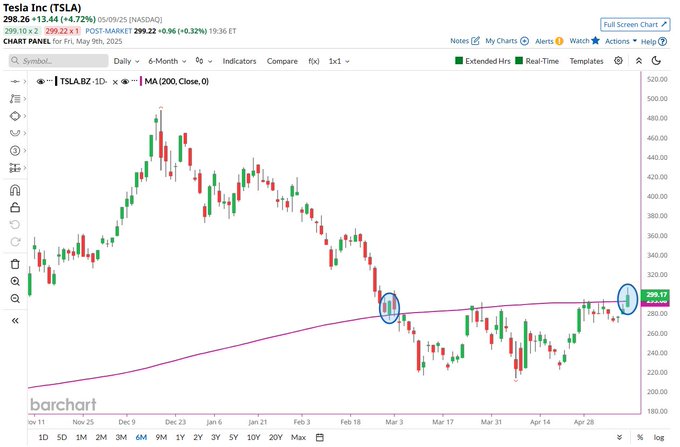Click the magenta MA color bar
Screen dimensions: 680x447
click(141, 82)
